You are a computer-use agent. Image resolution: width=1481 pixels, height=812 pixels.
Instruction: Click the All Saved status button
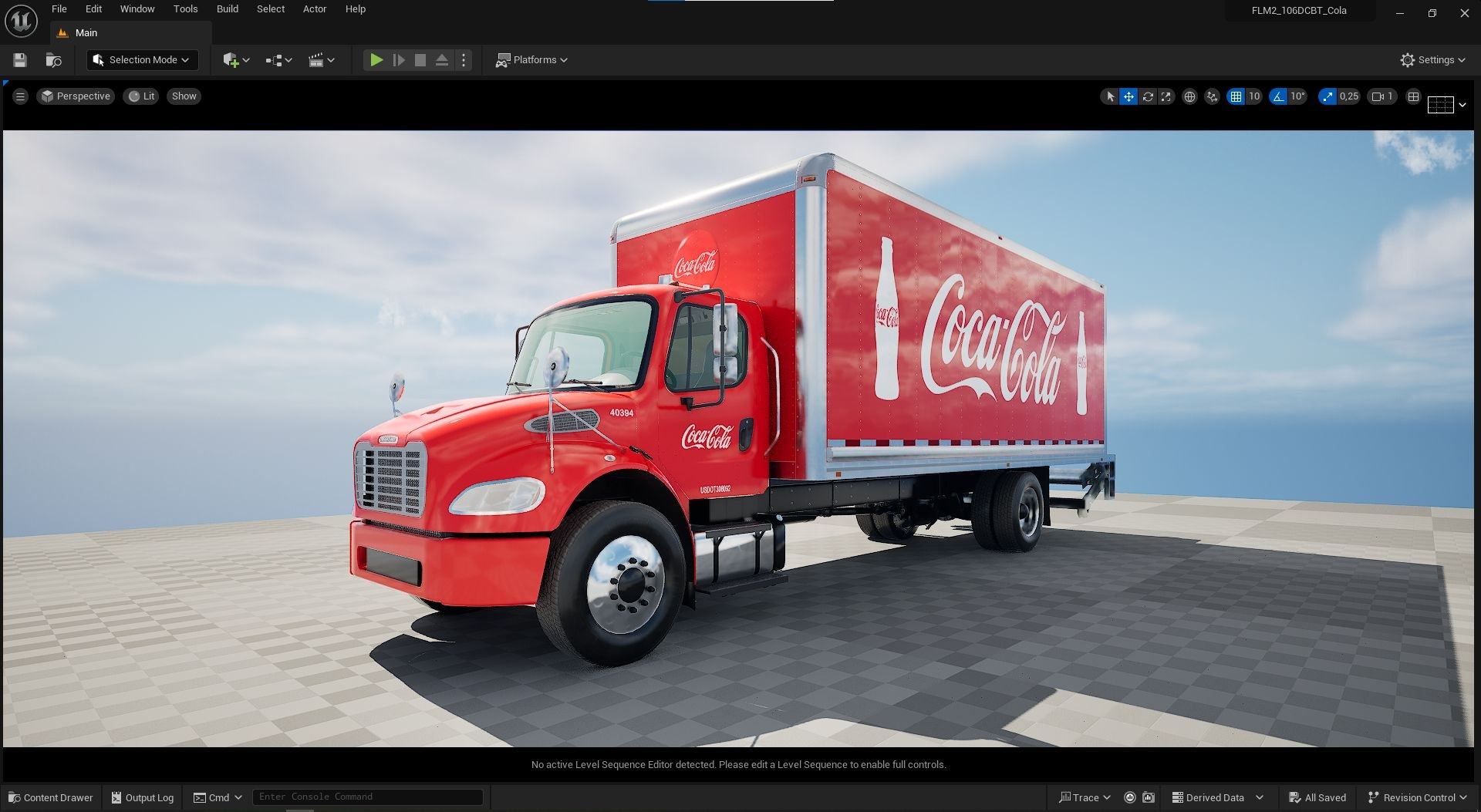pos(1317,797)
